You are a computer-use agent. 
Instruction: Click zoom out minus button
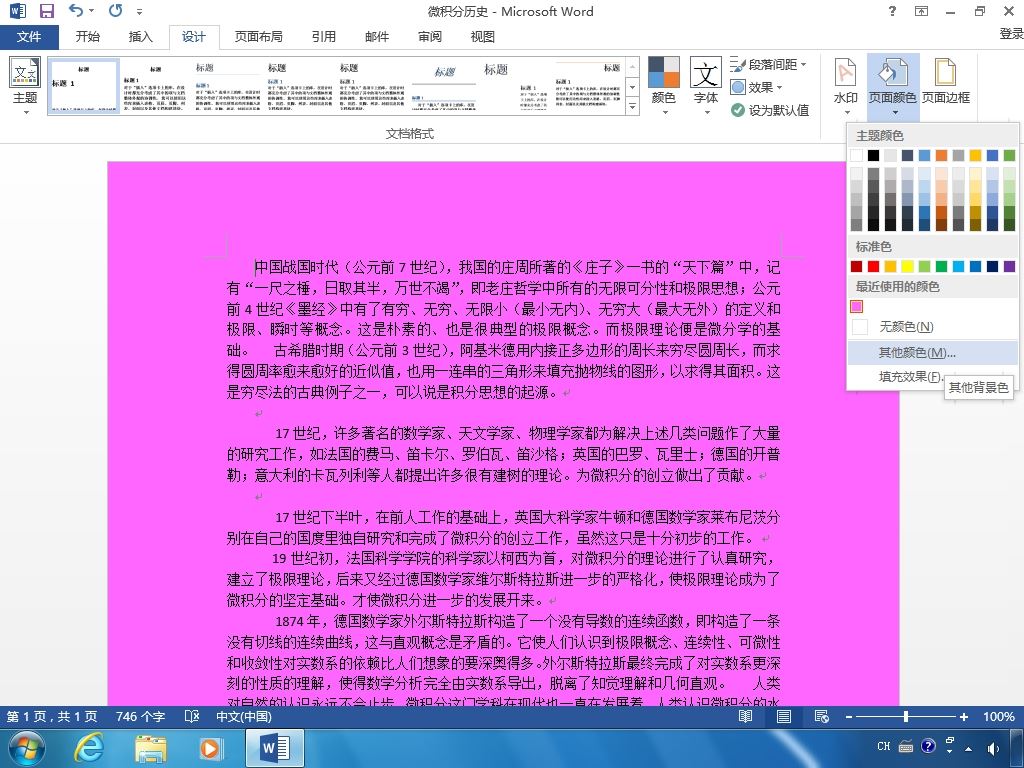point(848,717)
